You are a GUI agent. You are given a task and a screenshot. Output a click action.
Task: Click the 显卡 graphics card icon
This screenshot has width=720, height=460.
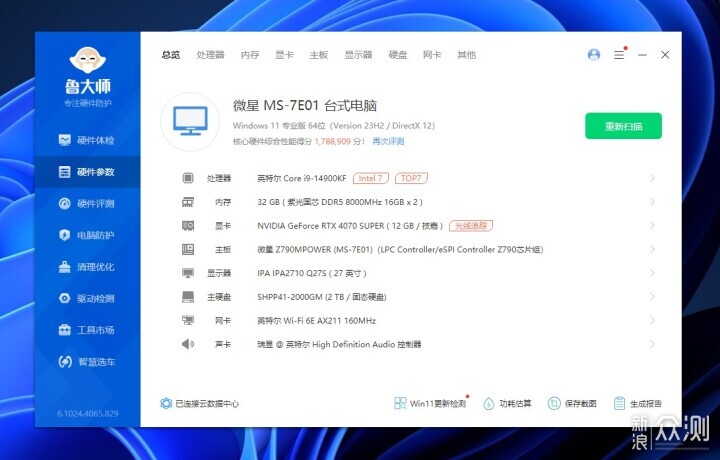(x=188, y=225)
